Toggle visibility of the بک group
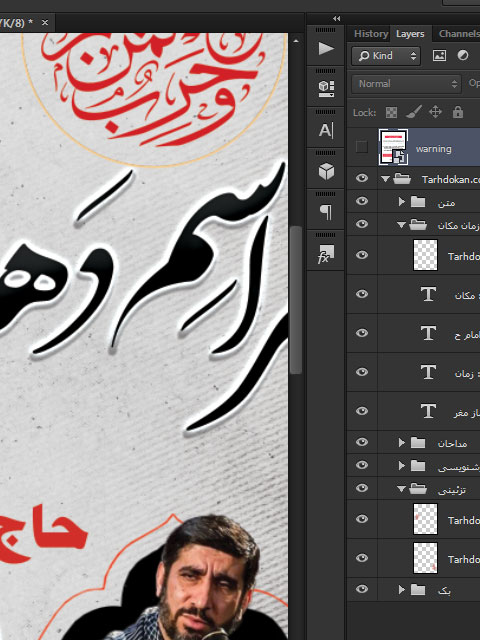Screen dimensions: 480x640 (362, 589)
